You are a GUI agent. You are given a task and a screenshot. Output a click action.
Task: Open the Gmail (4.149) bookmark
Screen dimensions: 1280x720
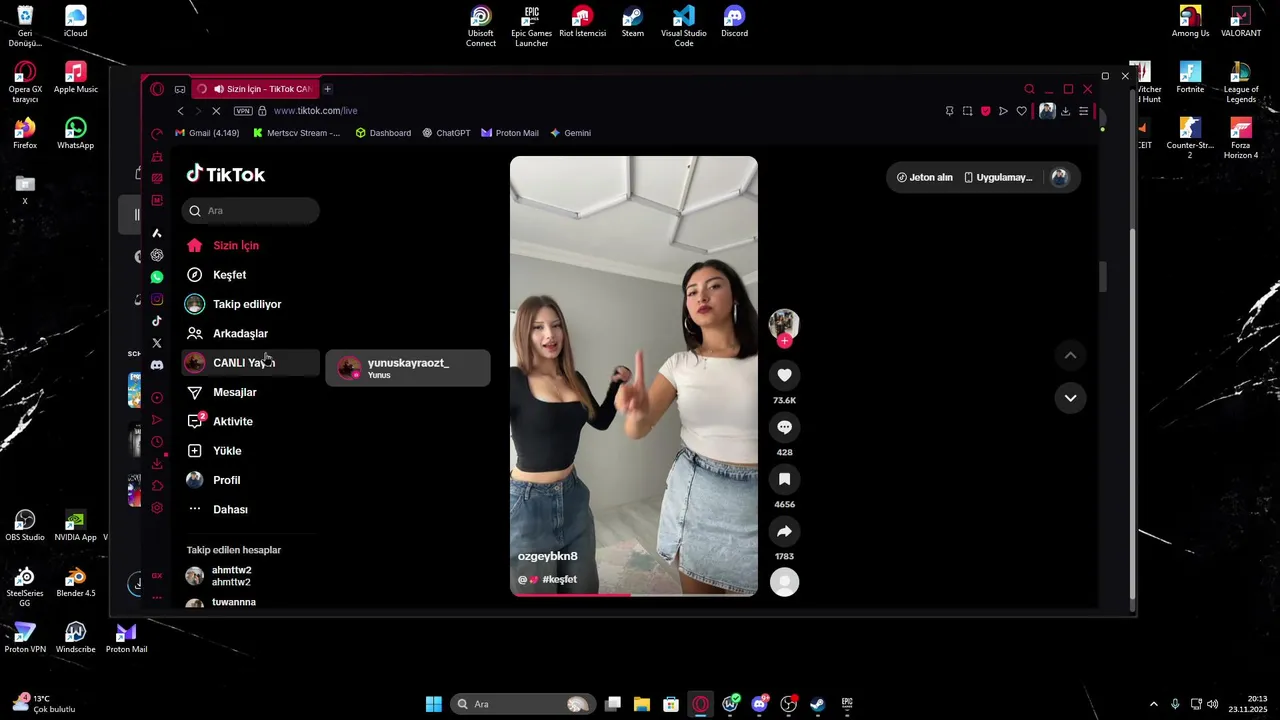[x=207, y=133]
